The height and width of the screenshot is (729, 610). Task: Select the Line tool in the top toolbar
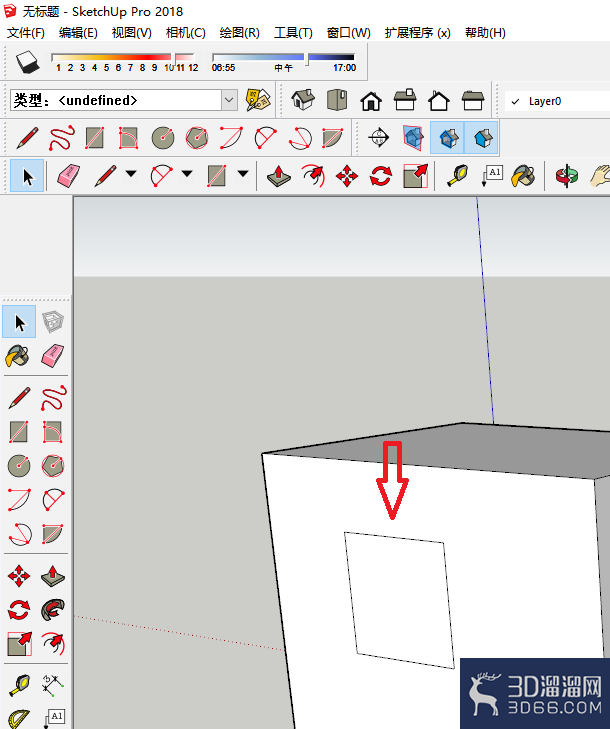click(105, 176)
